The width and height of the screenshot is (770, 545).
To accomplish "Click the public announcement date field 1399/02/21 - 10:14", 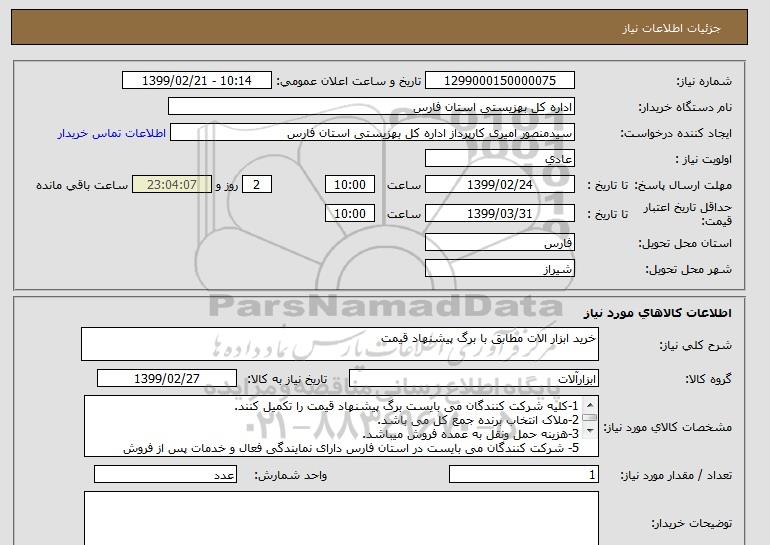I will point(196,81).
